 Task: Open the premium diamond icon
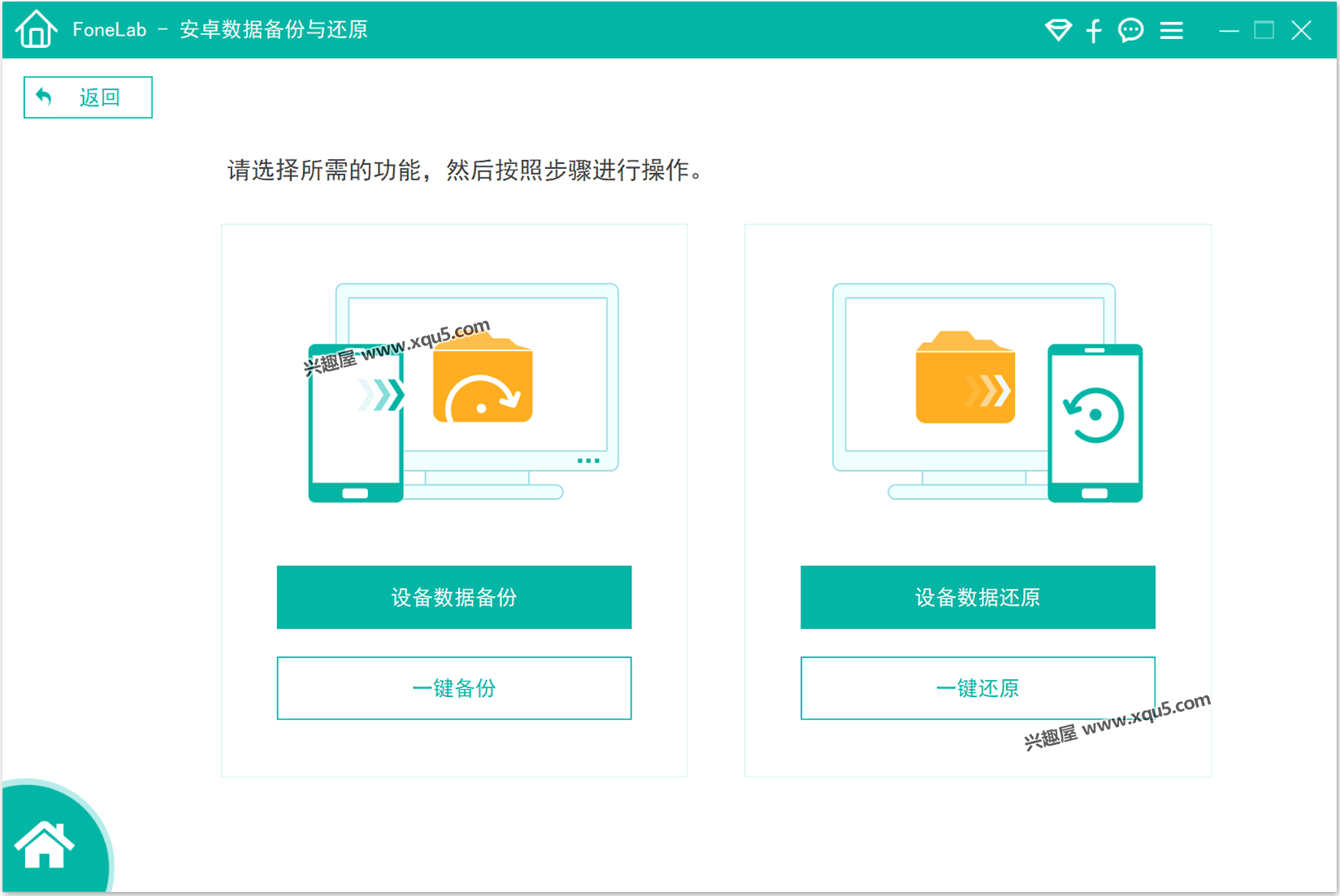[x=1057, y=31]
